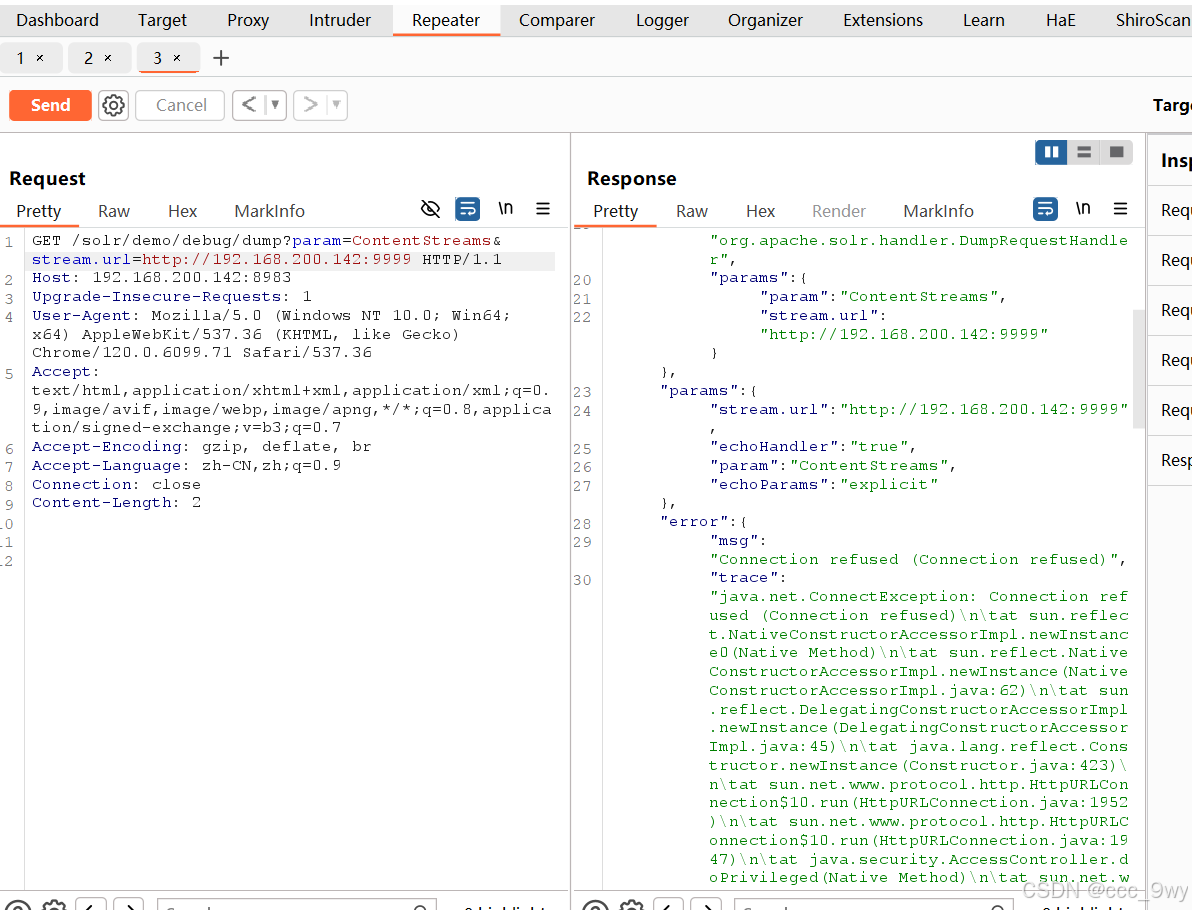This screenshot has height=910, width=1192.
Task: Close Repeater tab 3
Action: pos(177,58)
